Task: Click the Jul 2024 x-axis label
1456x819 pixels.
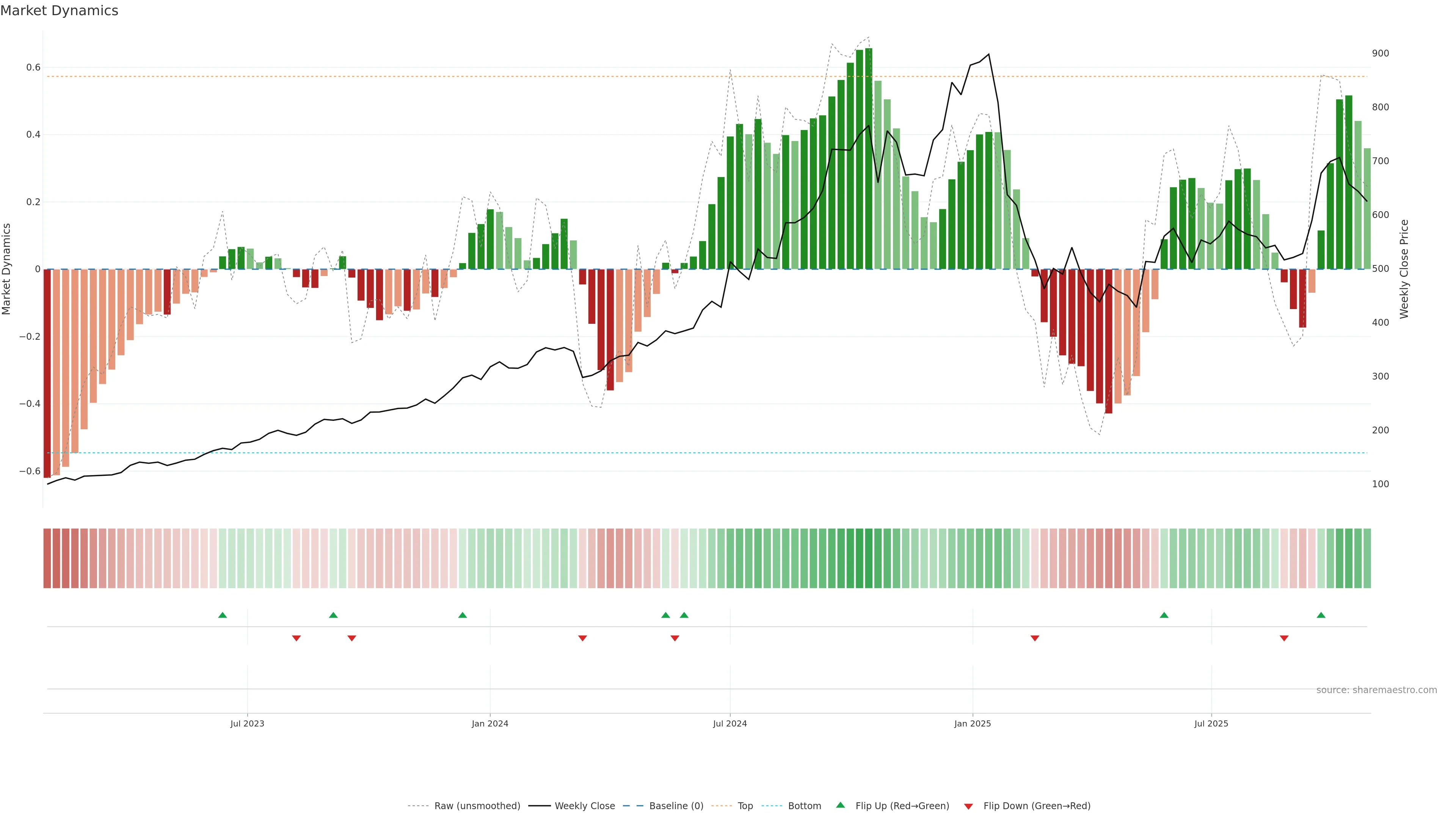Action: click(x=730, y=723)
